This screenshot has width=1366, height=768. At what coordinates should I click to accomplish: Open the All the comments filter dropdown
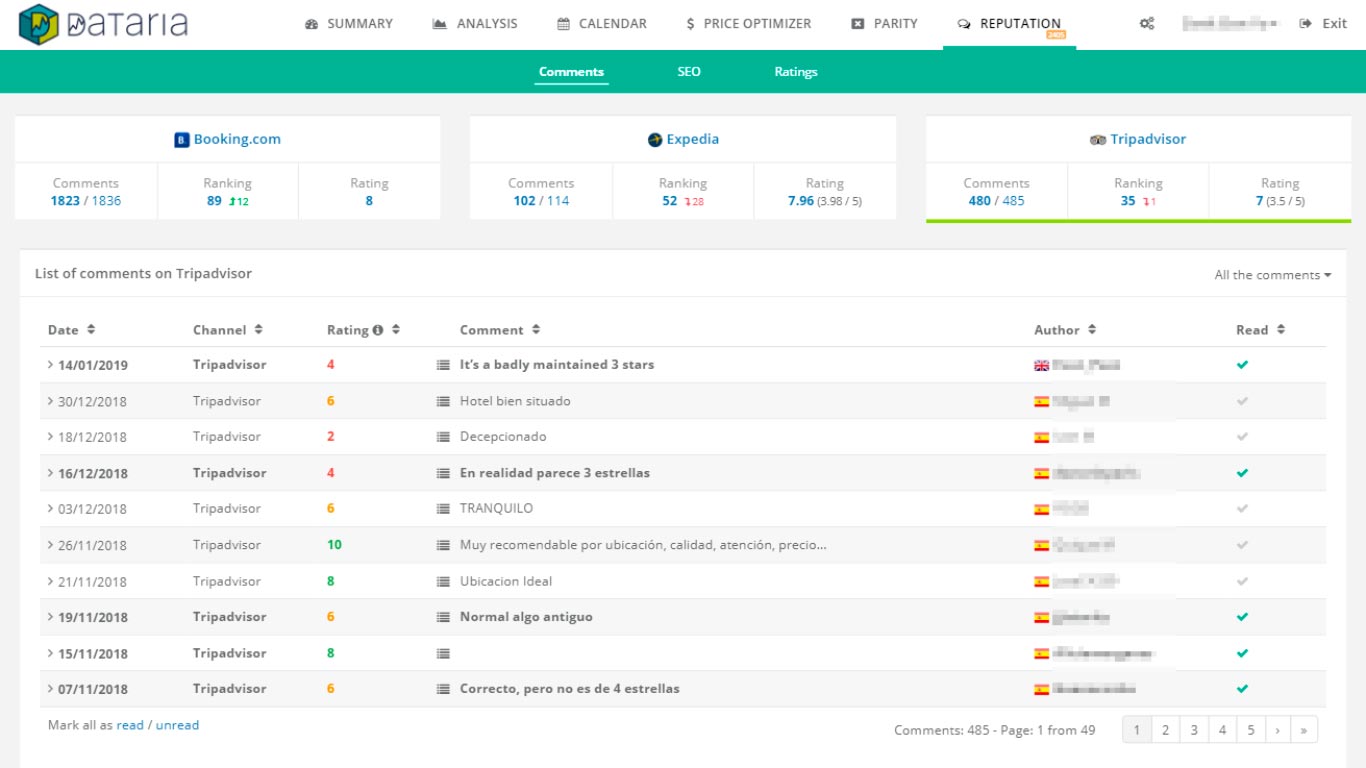click(1273, 275)
